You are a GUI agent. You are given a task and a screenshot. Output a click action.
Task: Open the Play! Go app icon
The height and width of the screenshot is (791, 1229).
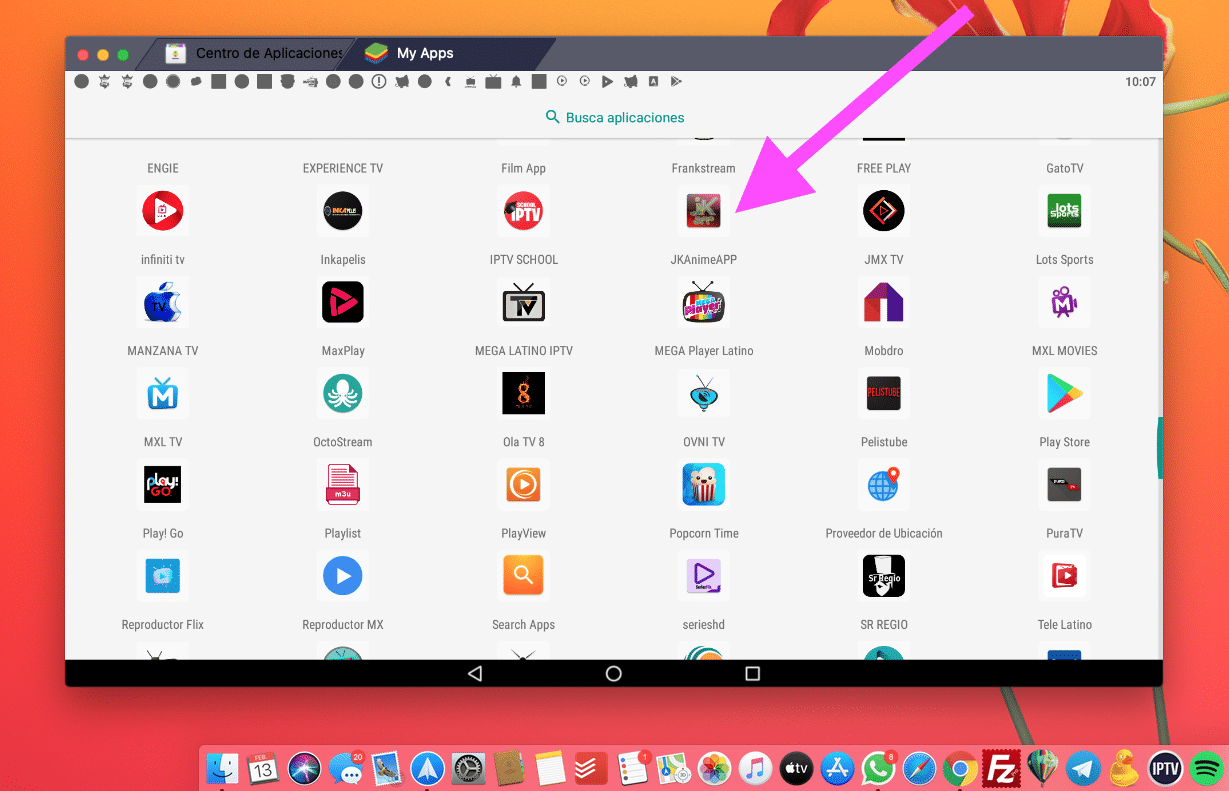tap(162, 484)
